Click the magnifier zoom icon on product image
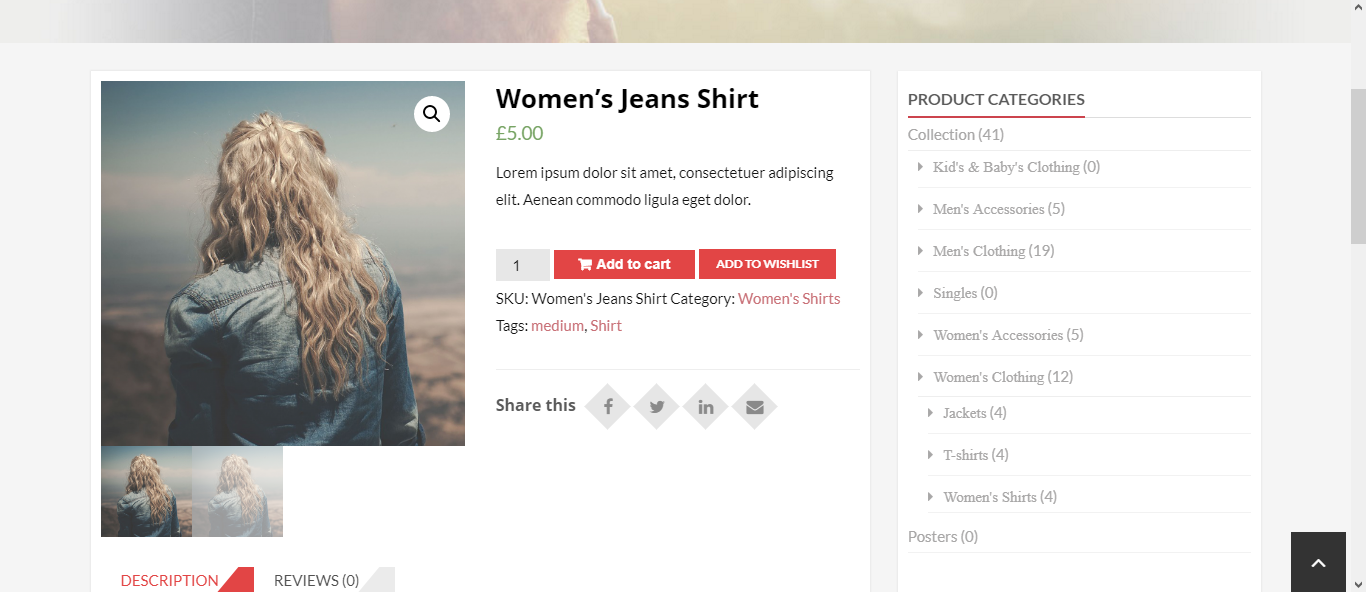This screenshot has width=1366, height=592. 432,114
